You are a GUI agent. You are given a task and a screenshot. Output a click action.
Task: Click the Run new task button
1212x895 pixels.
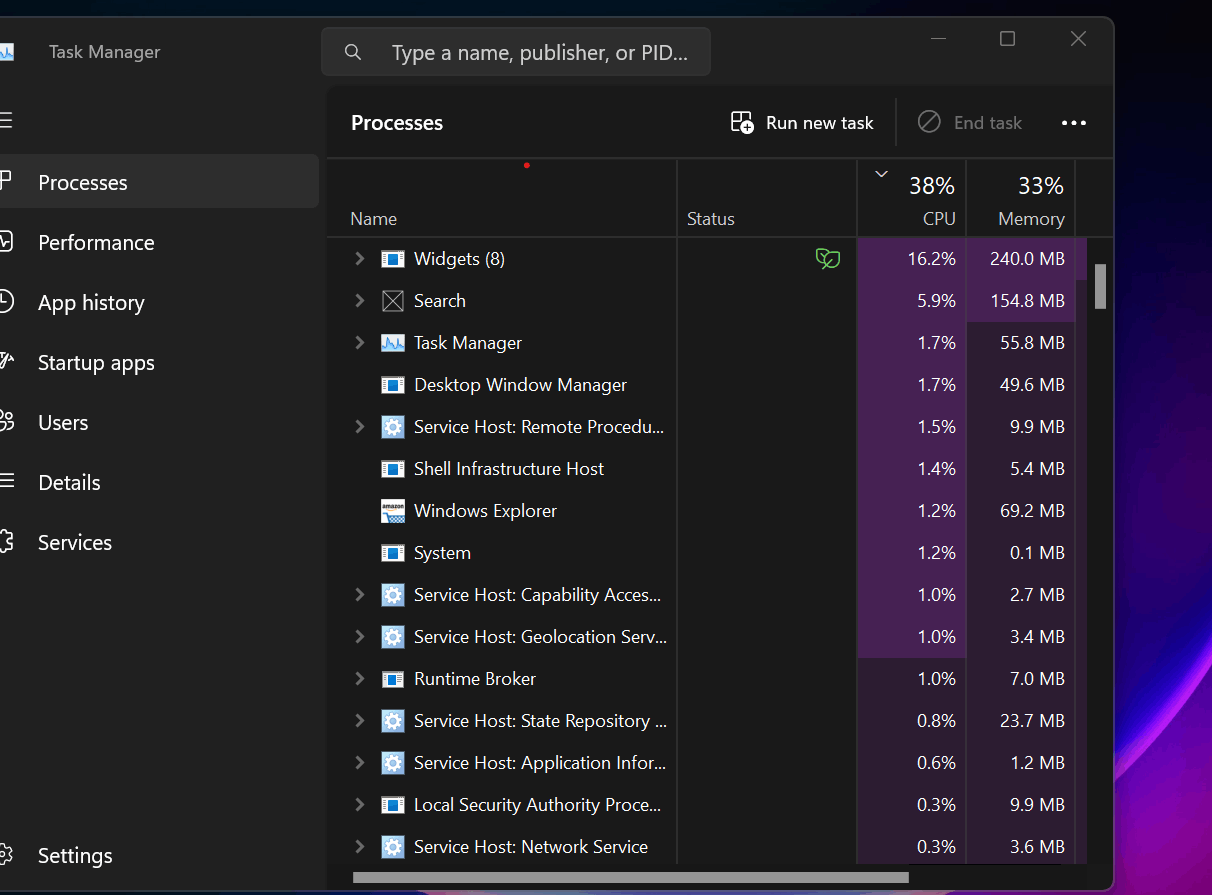click(x=803, y=123)
